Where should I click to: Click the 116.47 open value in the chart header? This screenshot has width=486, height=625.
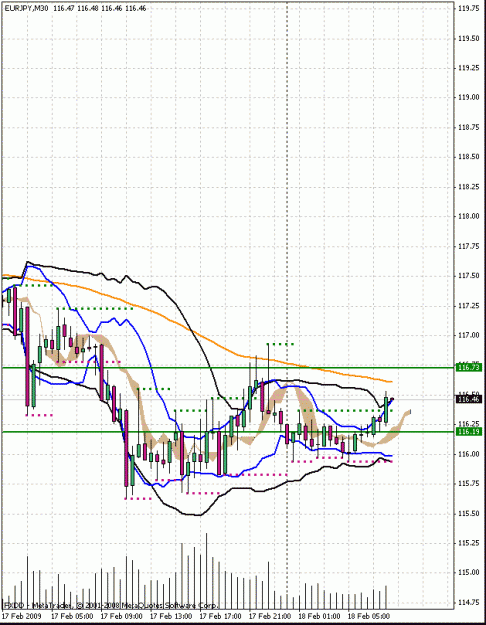point(63,8)
